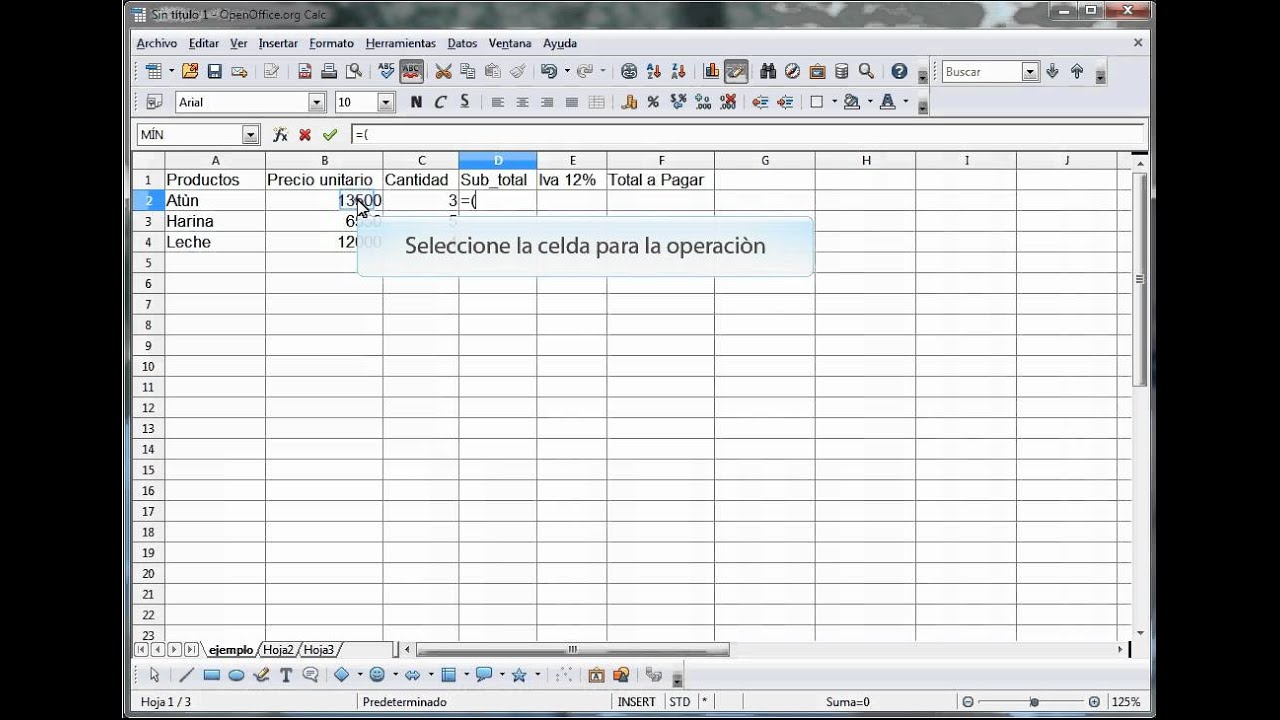1280x720 pixels.
Task: Click the Copy icon
Action: (468, 71)
